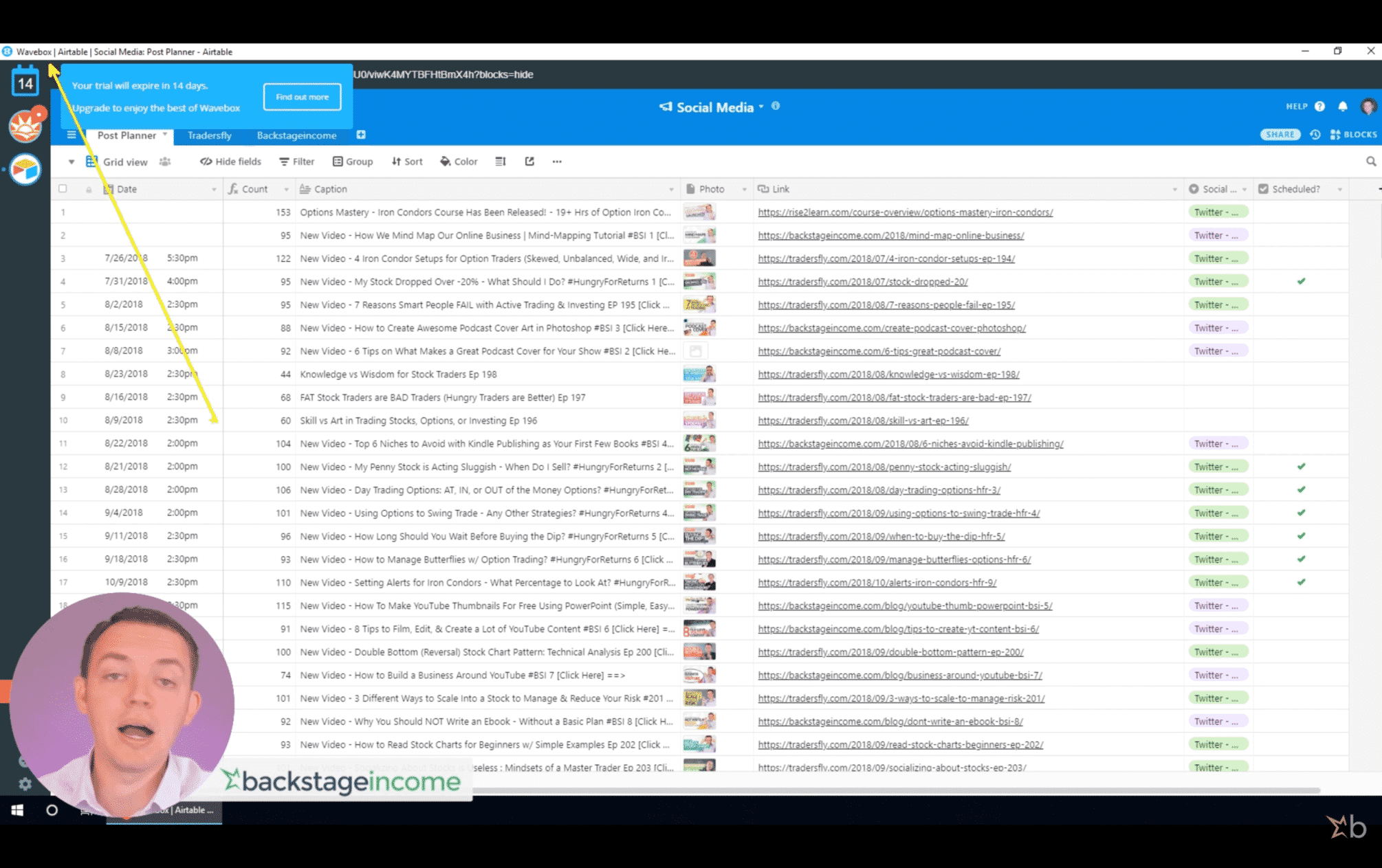The image size is (1382, 868).
Task: Add a new table with plus icon
Action: click(x=361, y=135)
